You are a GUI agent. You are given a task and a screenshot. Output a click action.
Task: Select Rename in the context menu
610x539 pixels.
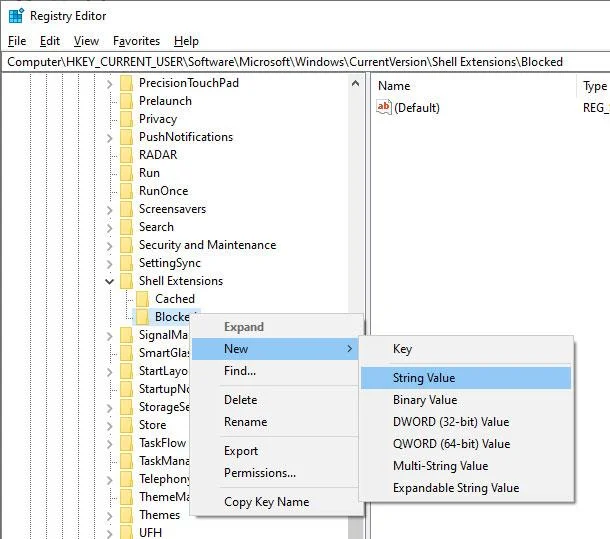pyautogui.click(x=275, y=422)
